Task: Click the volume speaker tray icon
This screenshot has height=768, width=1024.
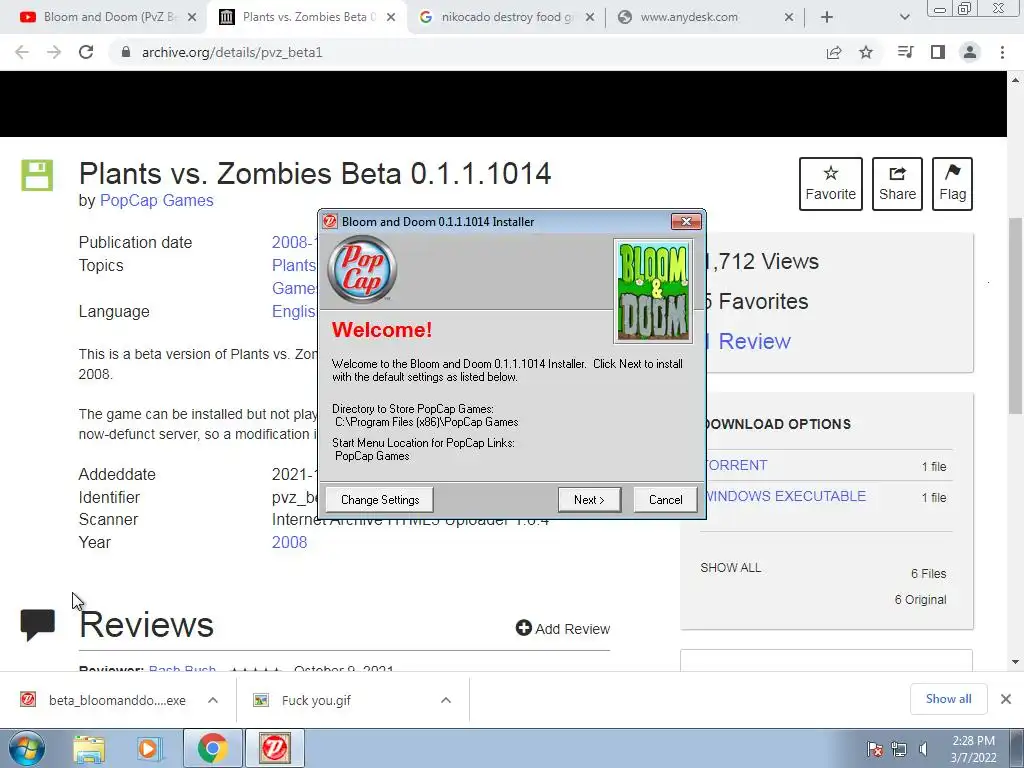Action: coord(923,749)
